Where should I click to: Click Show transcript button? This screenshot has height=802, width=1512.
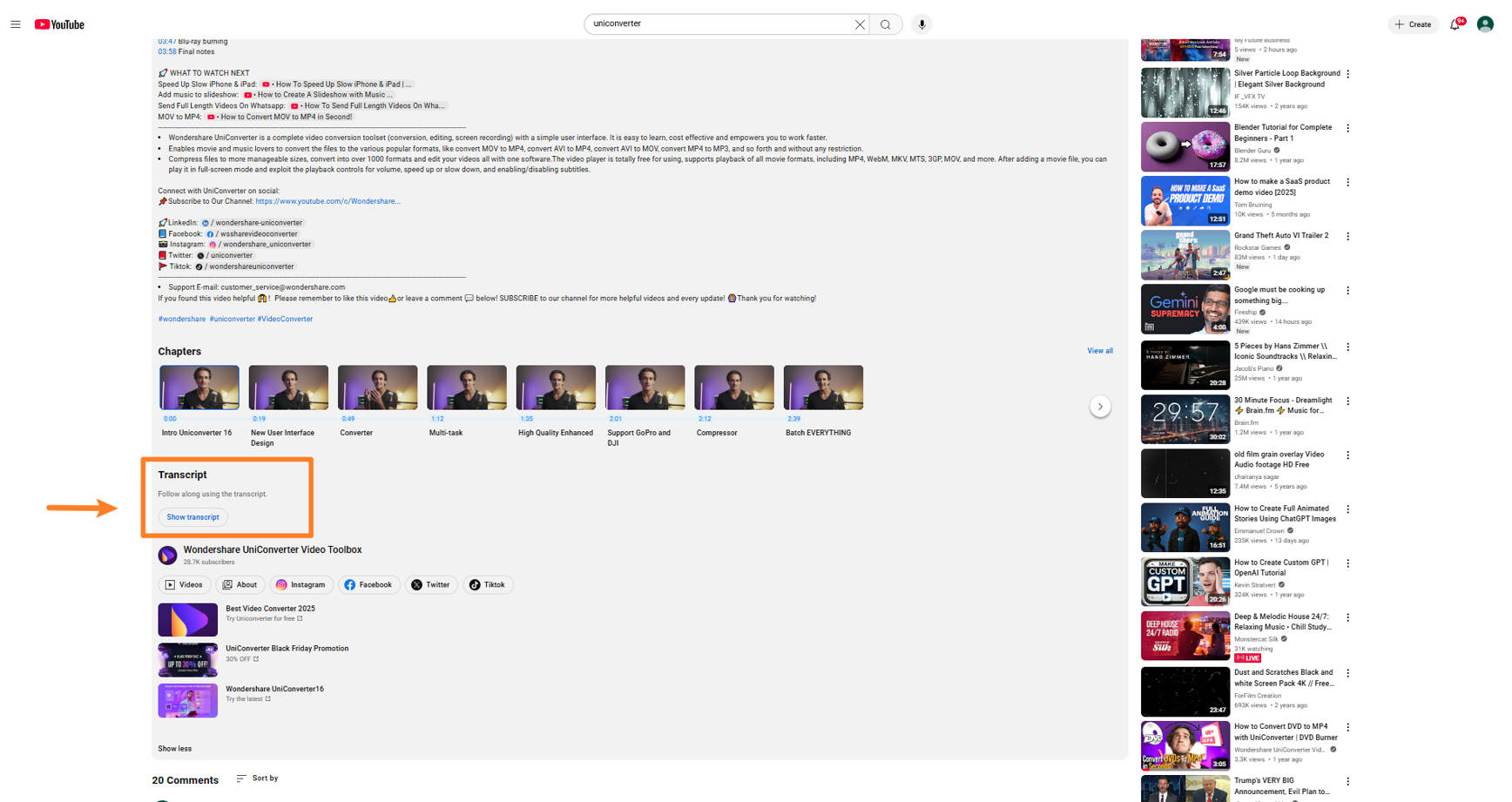192,517
